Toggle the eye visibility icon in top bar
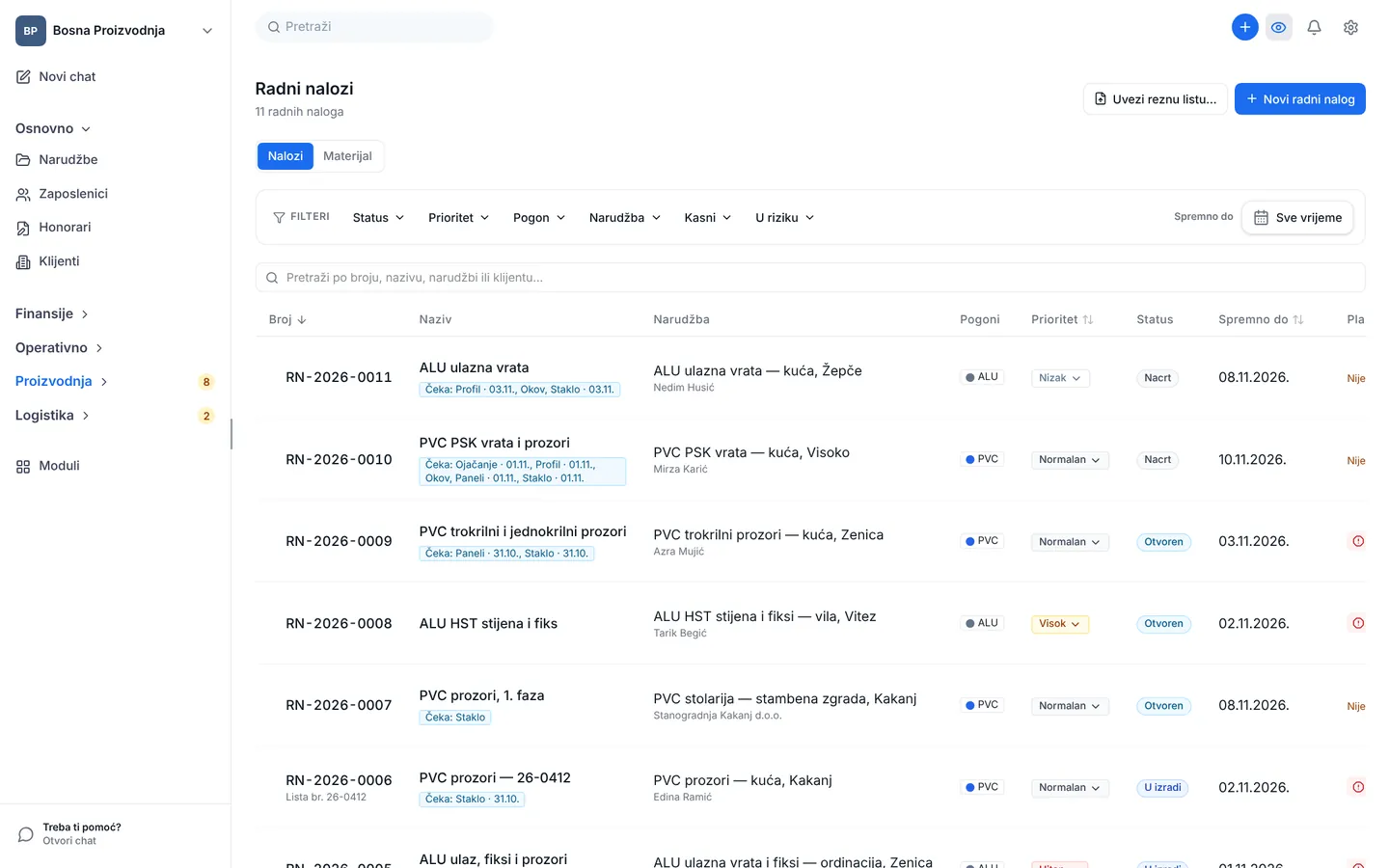 click(x=1279, y=27)
